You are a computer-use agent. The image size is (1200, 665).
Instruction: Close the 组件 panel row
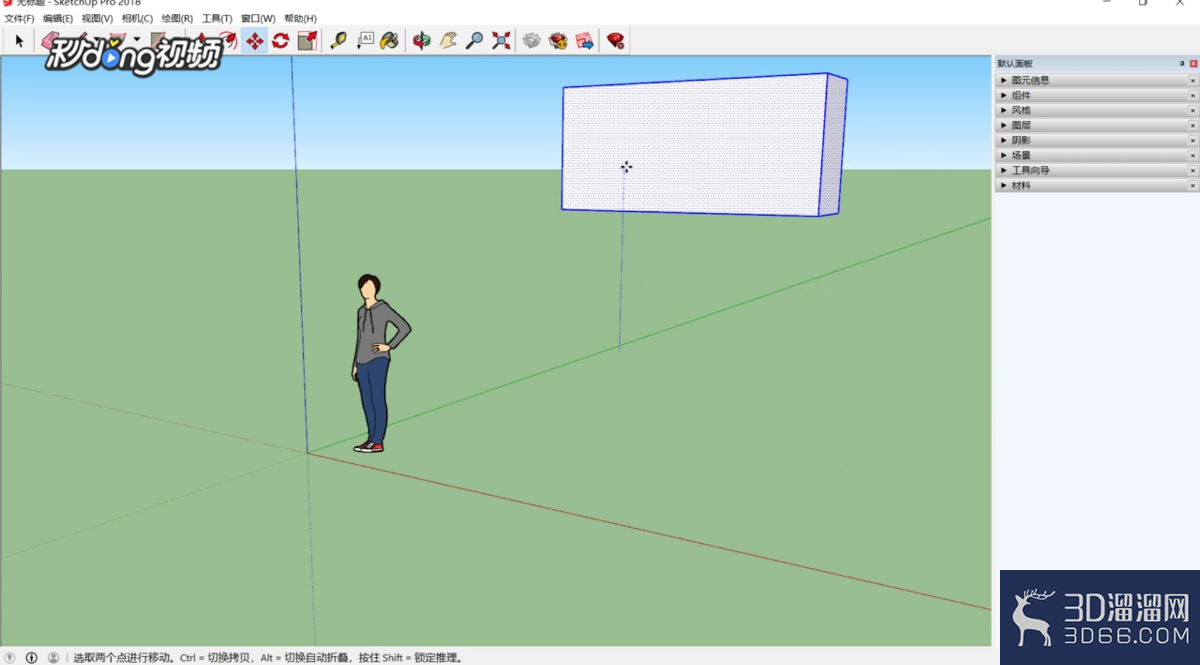pyautogui.click(x=1193, y=95)
